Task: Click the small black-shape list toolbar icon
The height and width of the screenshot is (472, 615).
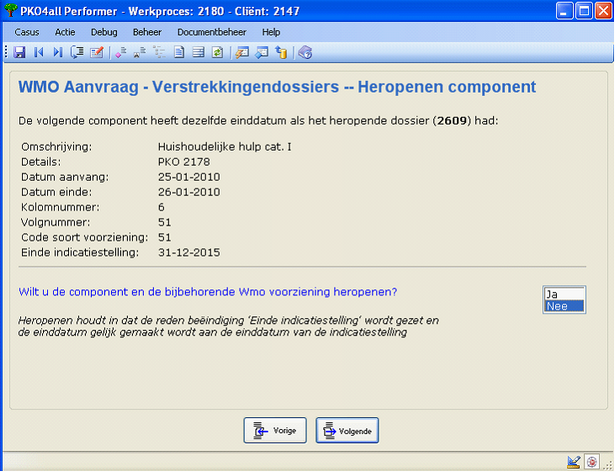Action: point(140,52)
